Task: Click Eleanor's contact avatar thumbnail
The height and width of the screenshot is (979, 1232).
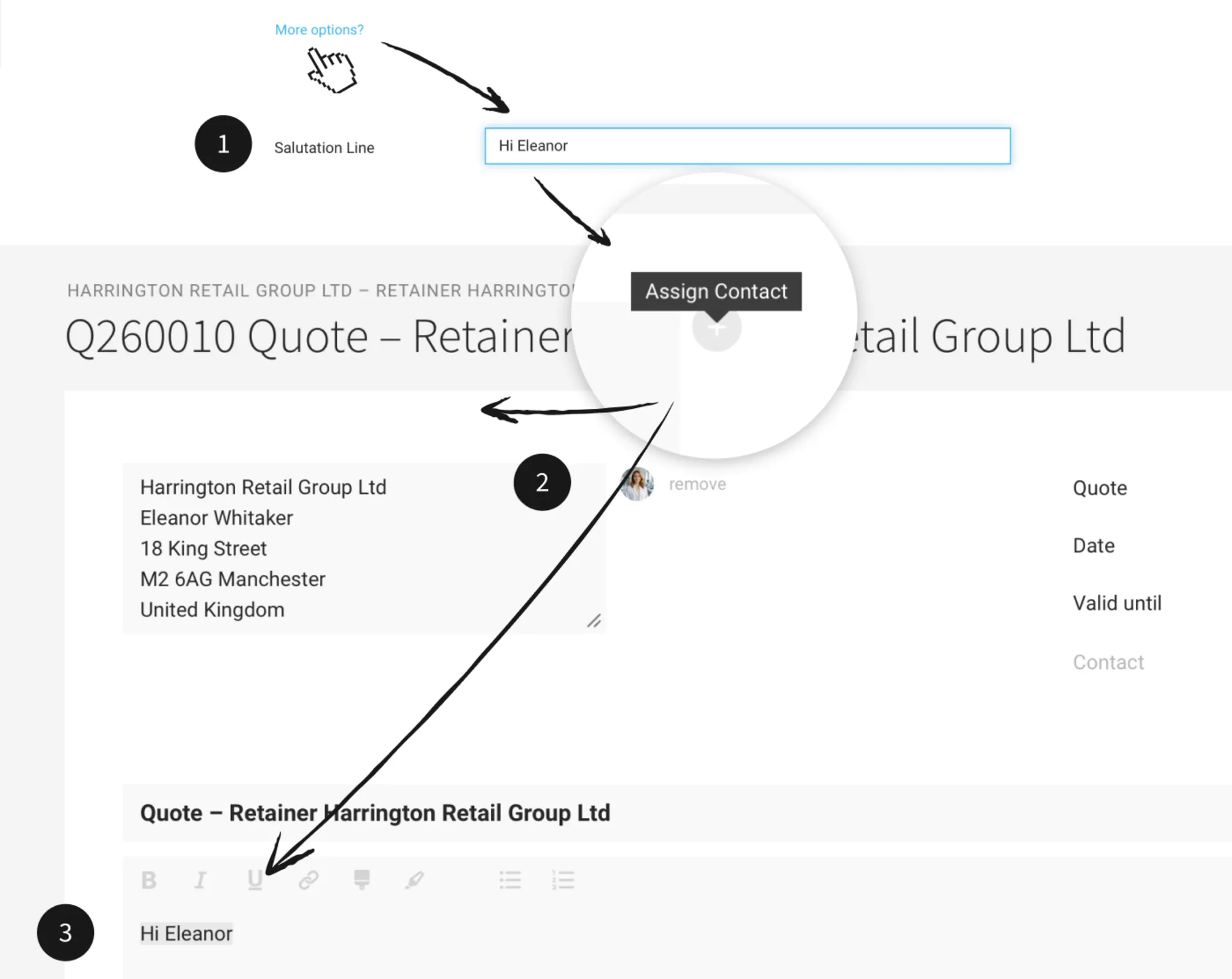Action: (x=637, y=484)
